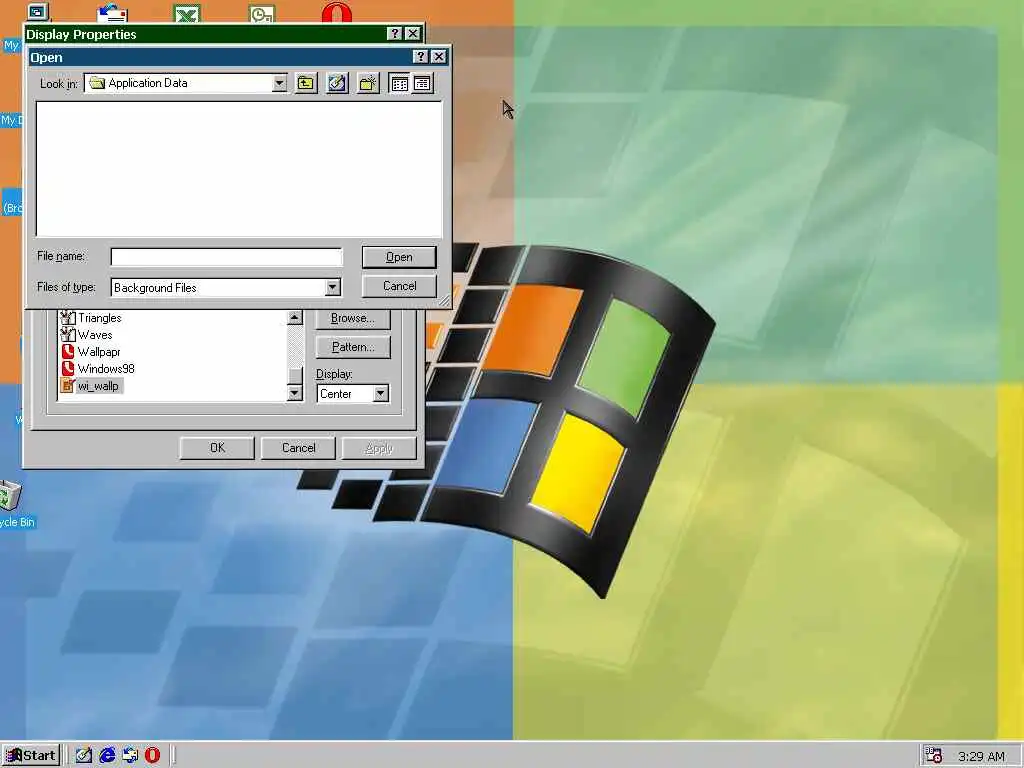The height and width of the screenshot is (768, 1024).
Task: Click Cancel in Display Properties
Action: (298, 448)
